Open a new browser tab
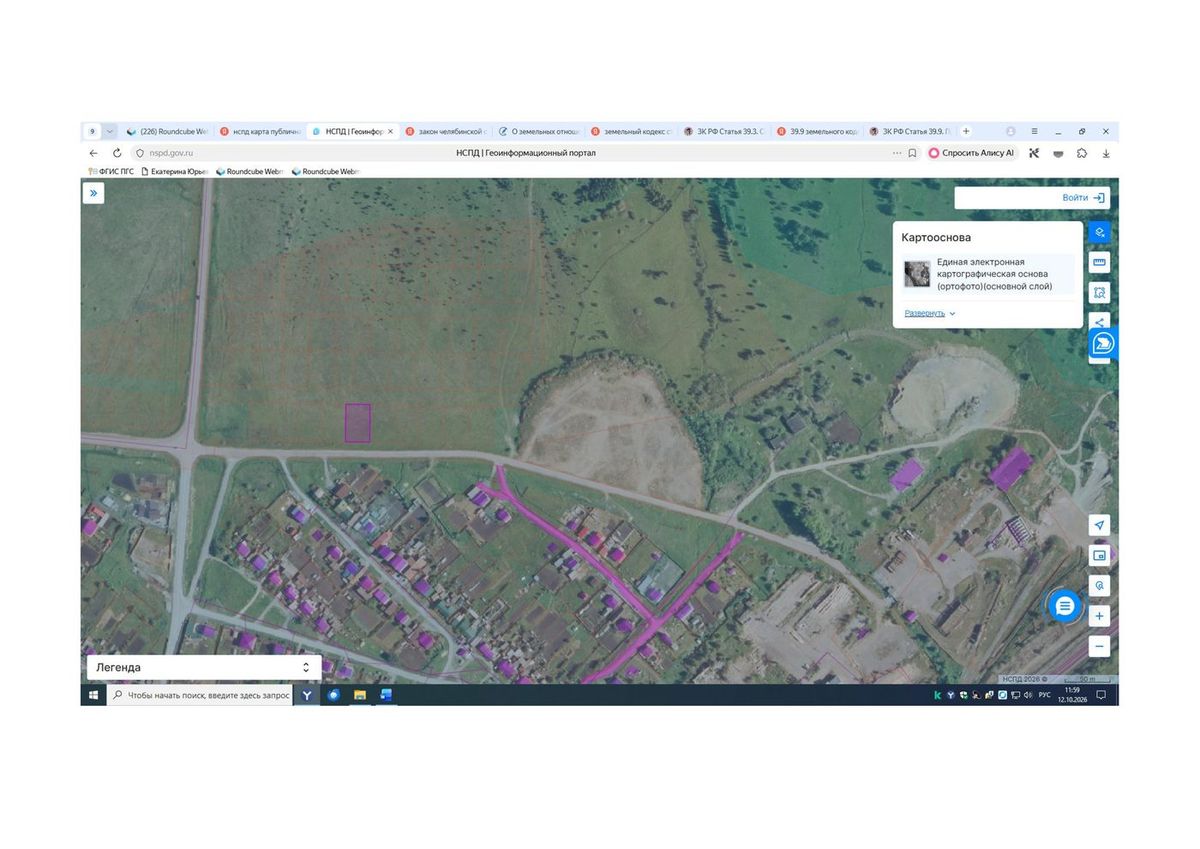The height and width of the screenshot is (849, 1200). [966, 131]
